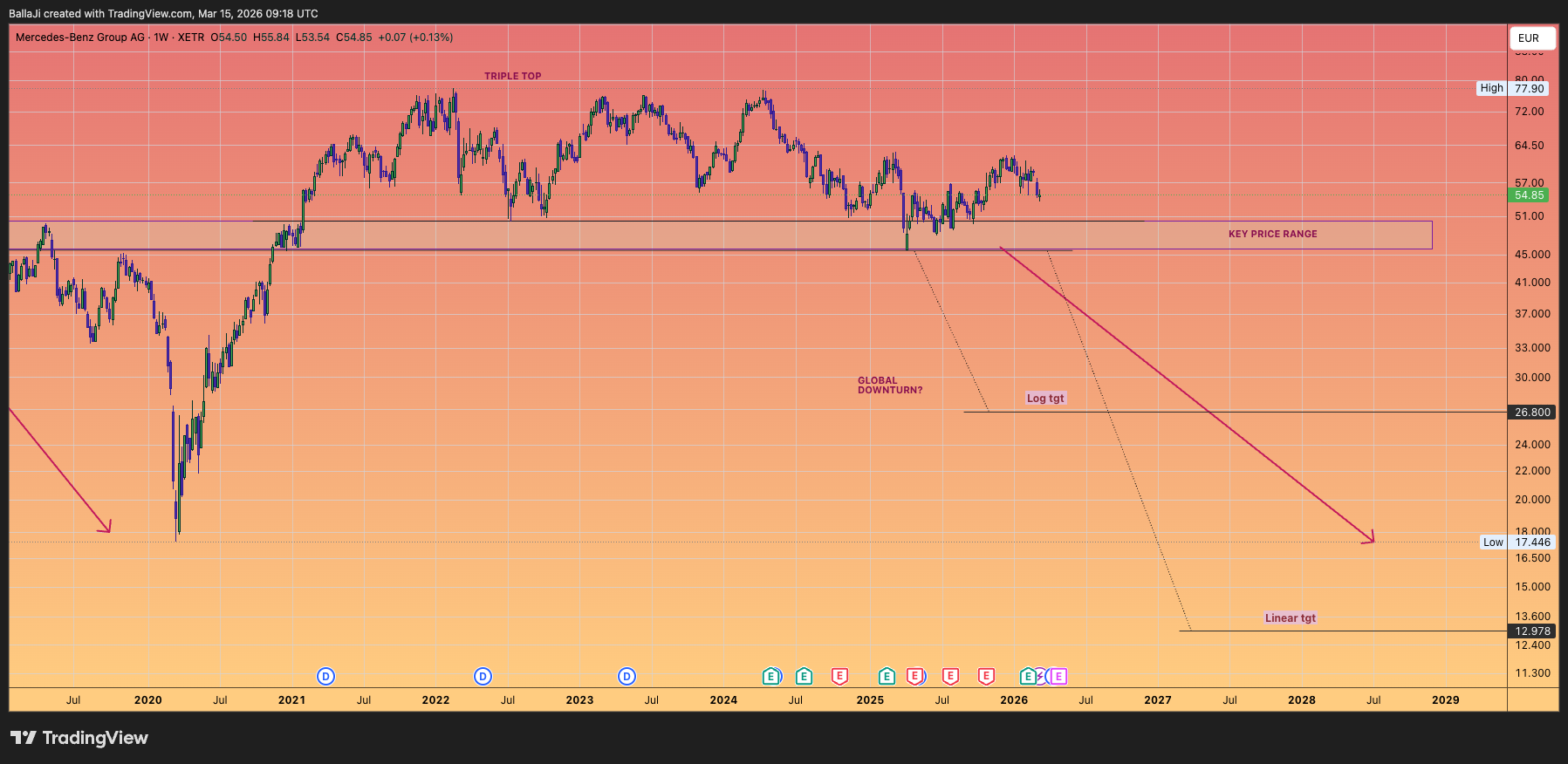
Task: Click the 12.978 price tag
Action: (x=1532, y=631)
